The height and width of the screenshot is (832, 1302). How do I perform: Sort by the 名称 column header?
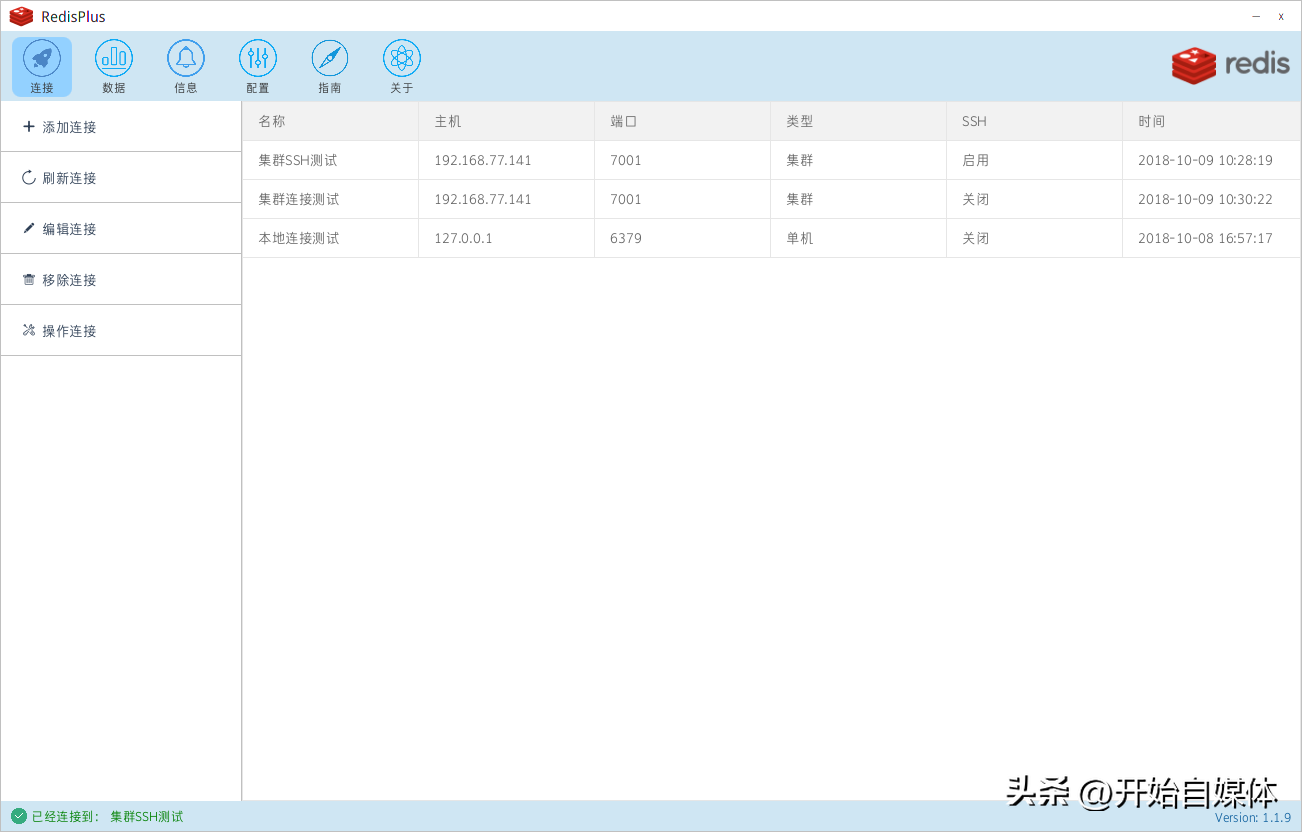click(331, 121)
